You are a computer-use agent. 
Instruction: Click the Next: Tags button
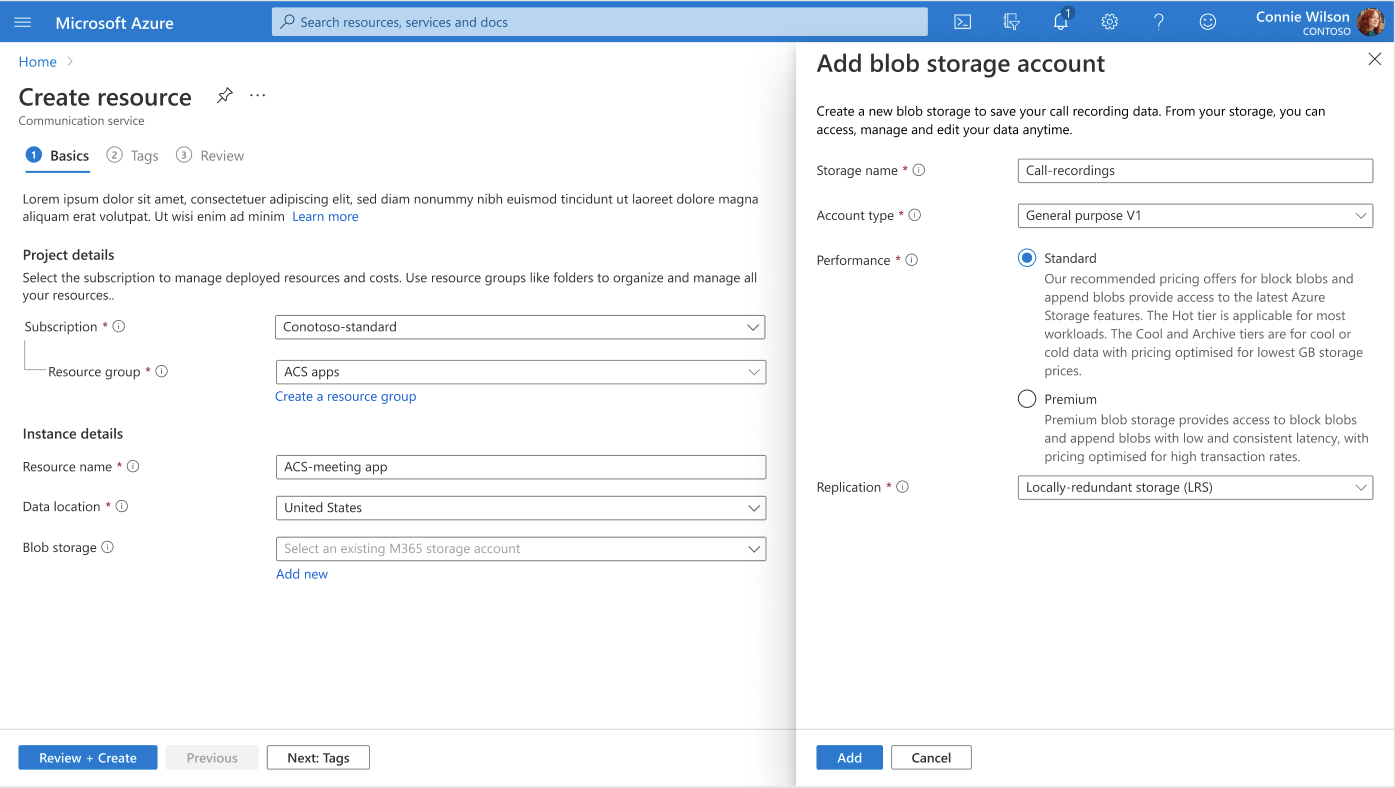(318, 758)
